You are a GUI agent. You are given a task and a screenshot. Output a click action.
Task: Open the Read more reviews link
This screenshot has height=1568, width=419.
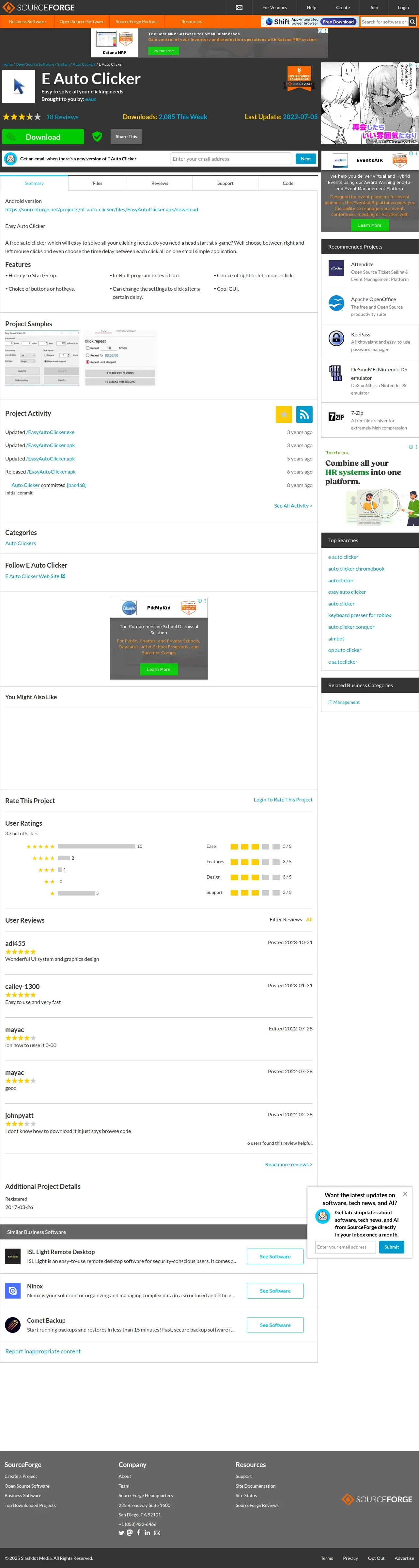[x=289, y=1164]
